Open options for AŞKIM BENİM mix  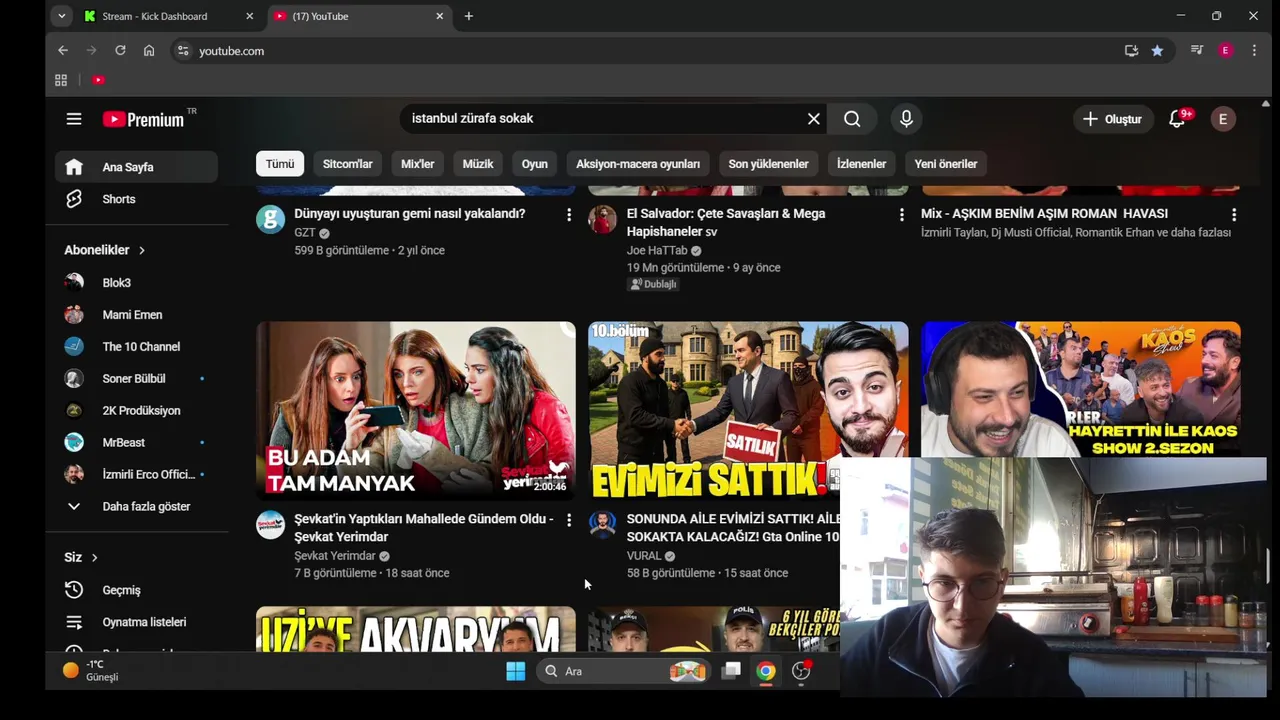click(x=1234, y=215)
